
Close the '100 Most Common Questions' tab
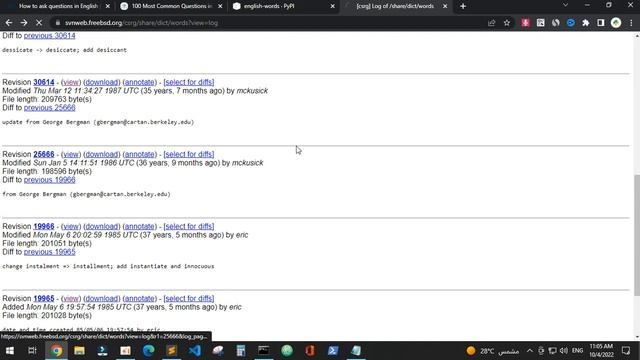(x=220, y=6)
